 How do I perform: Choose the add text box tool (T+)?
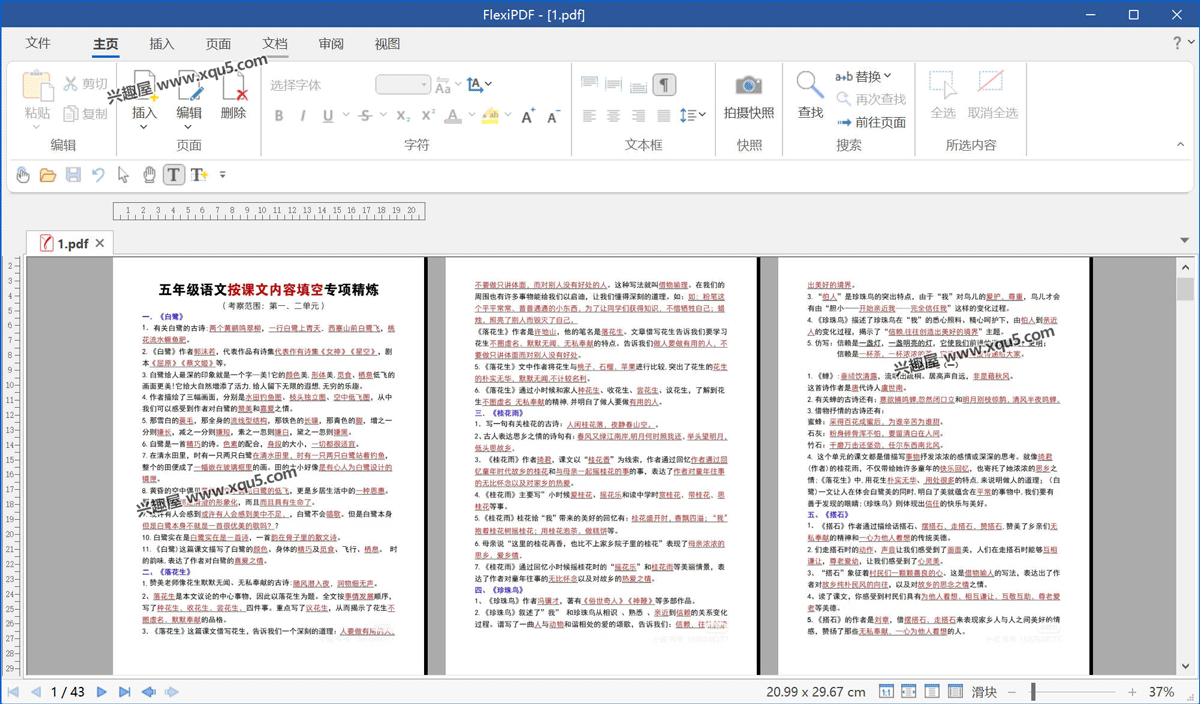(199, 175)
